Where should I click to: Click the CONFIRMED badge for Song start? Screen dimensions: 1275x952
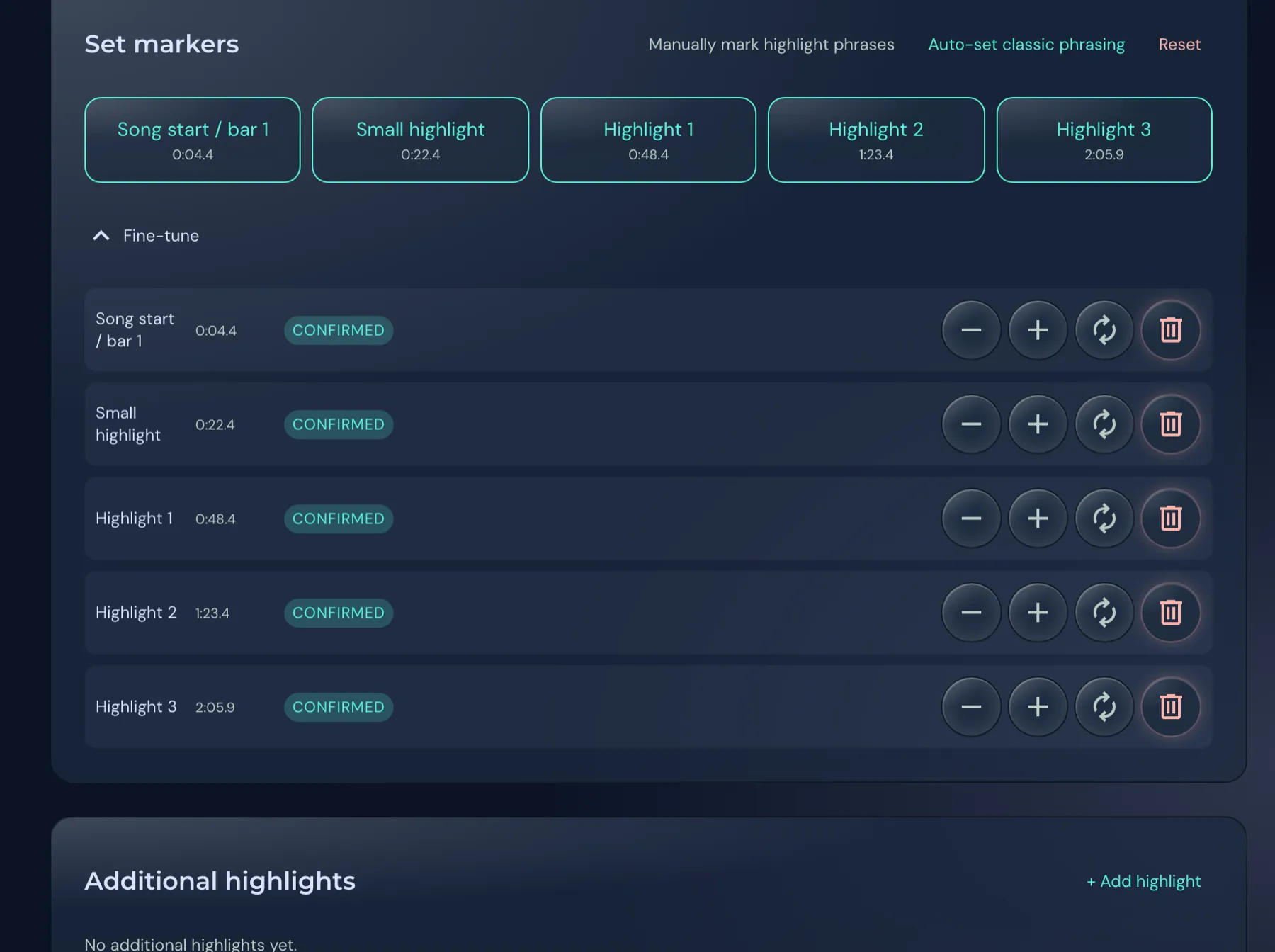tap(339, 330)
